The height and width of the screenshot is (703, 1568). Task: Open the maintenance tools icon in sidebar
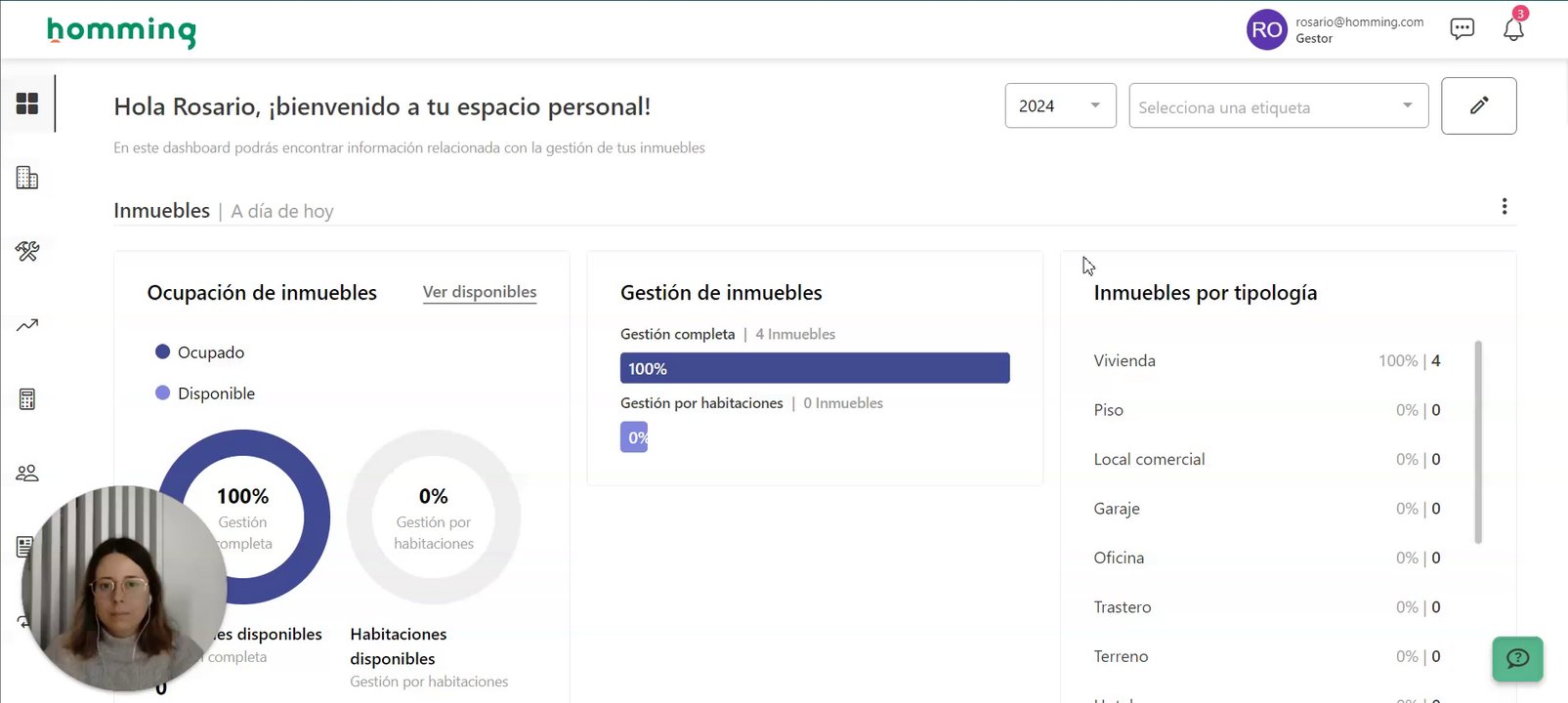(x=27, y=252)
